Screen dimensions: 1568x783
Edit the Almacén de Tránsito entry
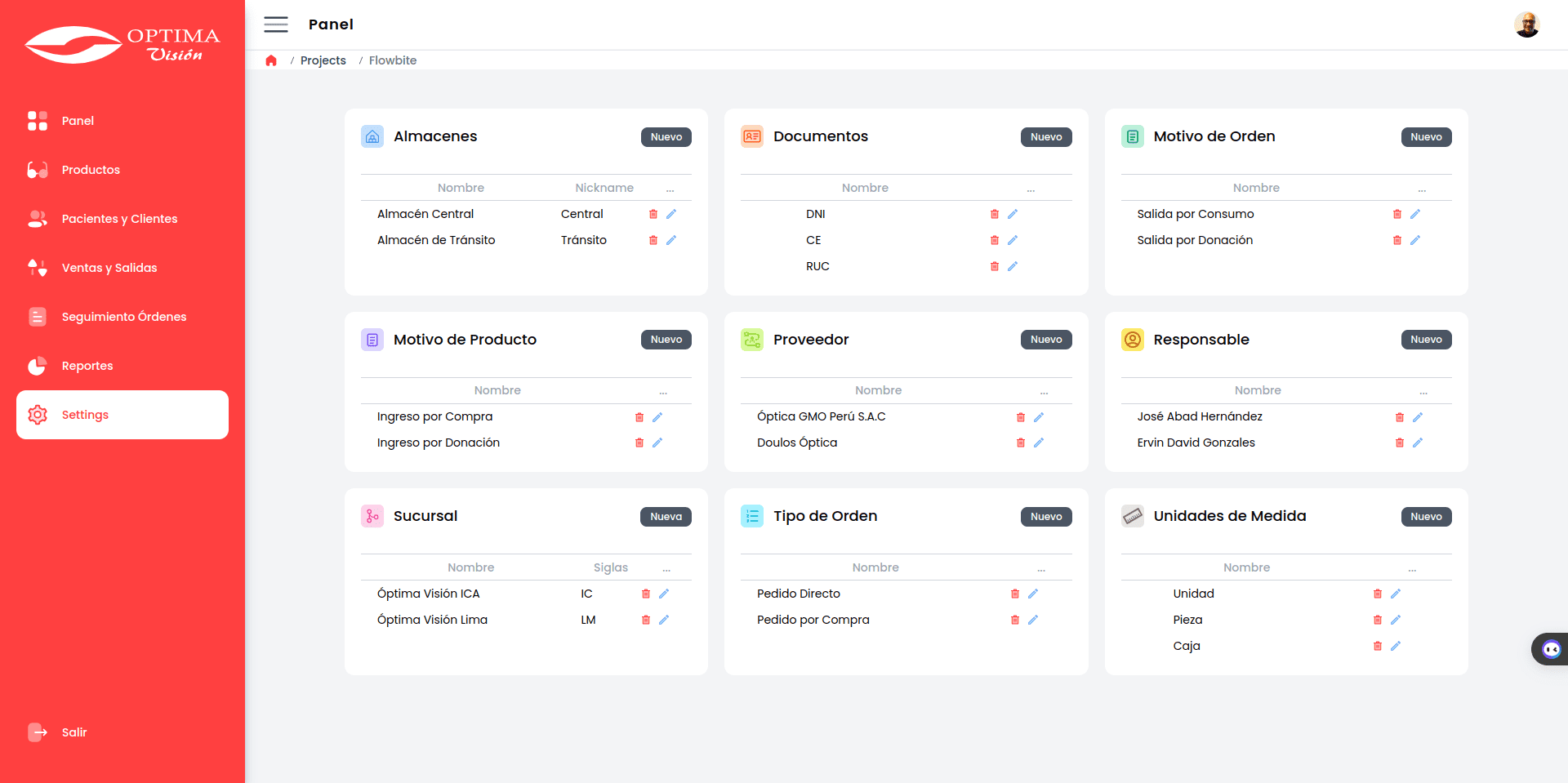pyautogui.click(x=671, y=240)
